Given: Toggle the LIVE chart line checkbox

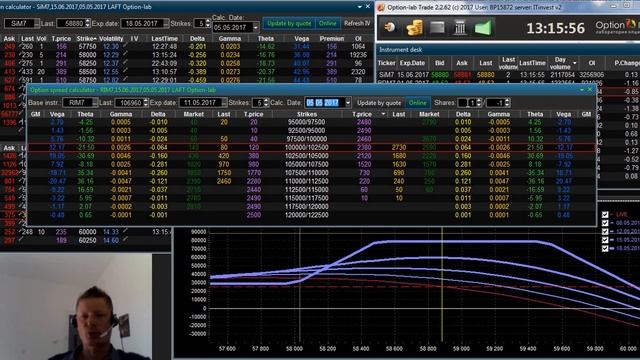Looking at the screenshot, I should click(605, 214).
